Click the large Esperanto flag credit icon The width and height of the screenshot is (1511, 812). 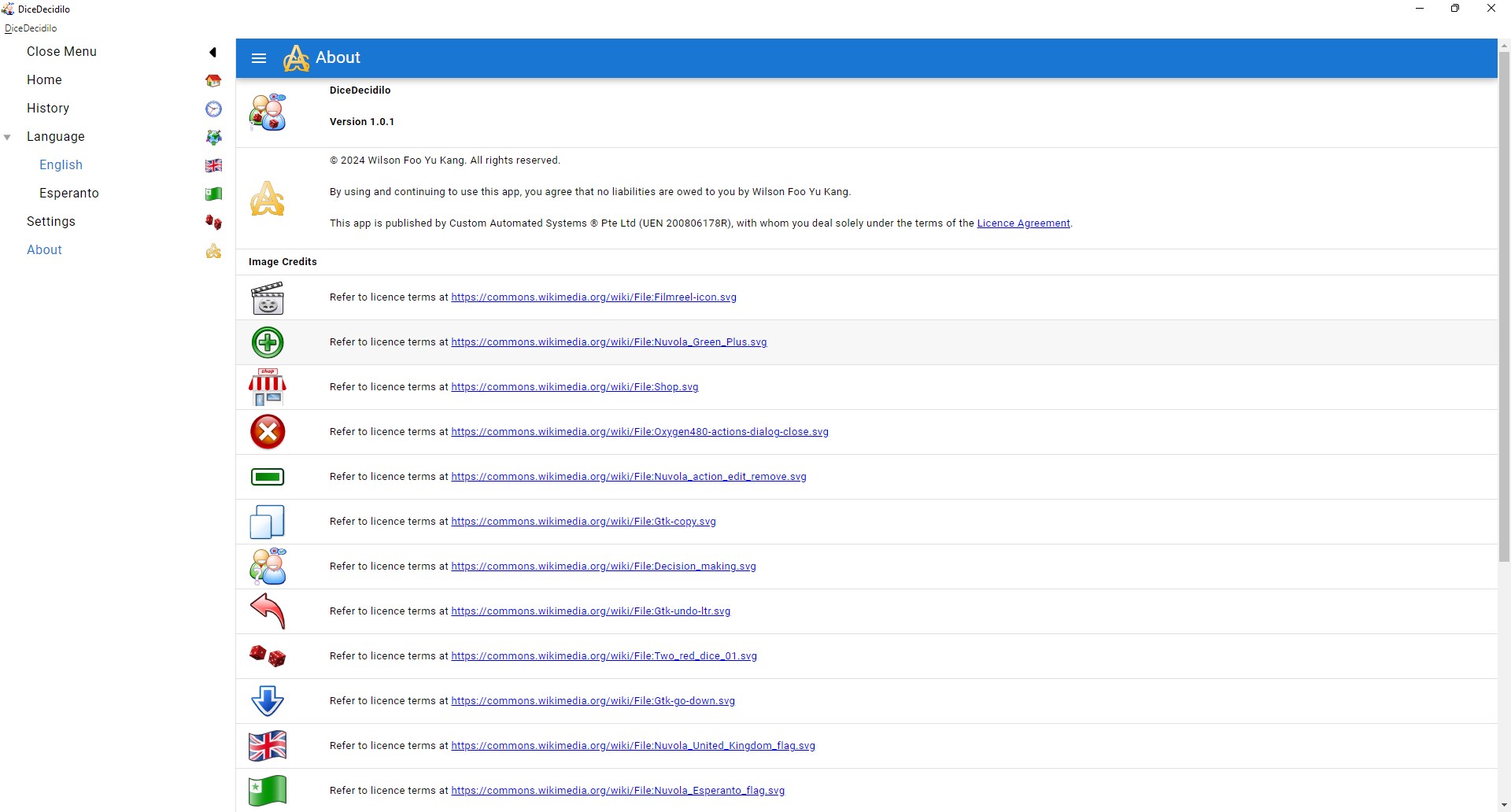268,791
